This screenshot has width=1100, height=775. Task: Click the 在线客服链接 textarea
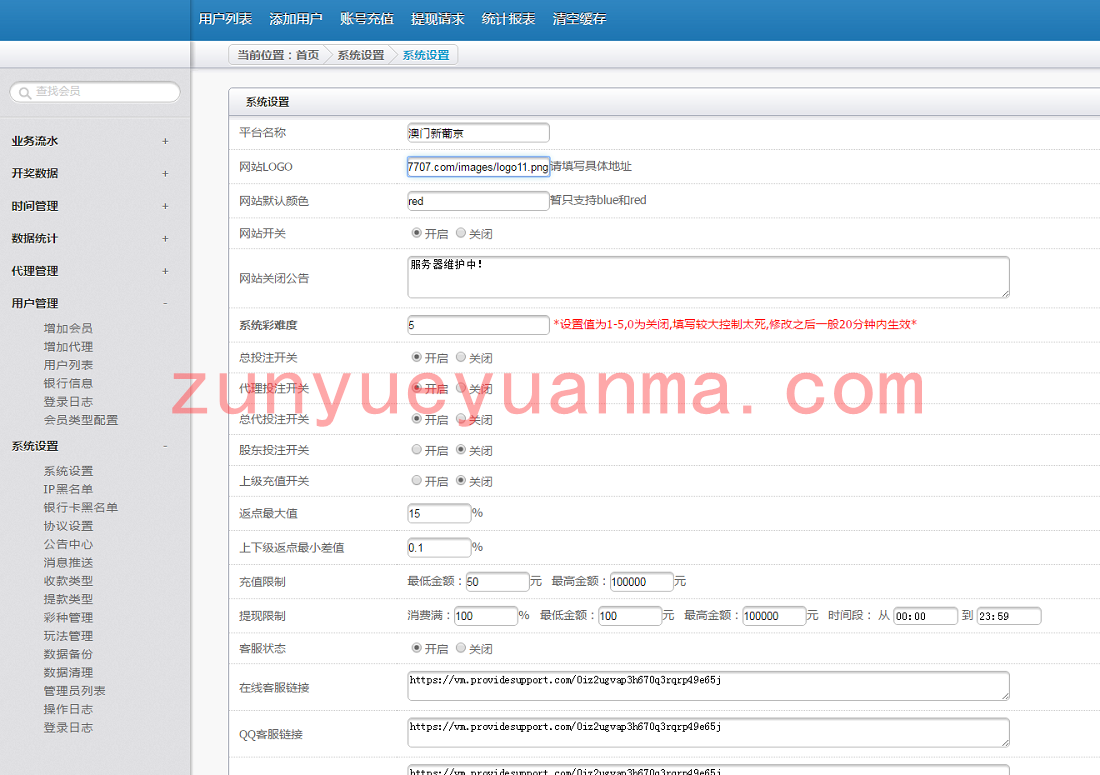[708, 686]
